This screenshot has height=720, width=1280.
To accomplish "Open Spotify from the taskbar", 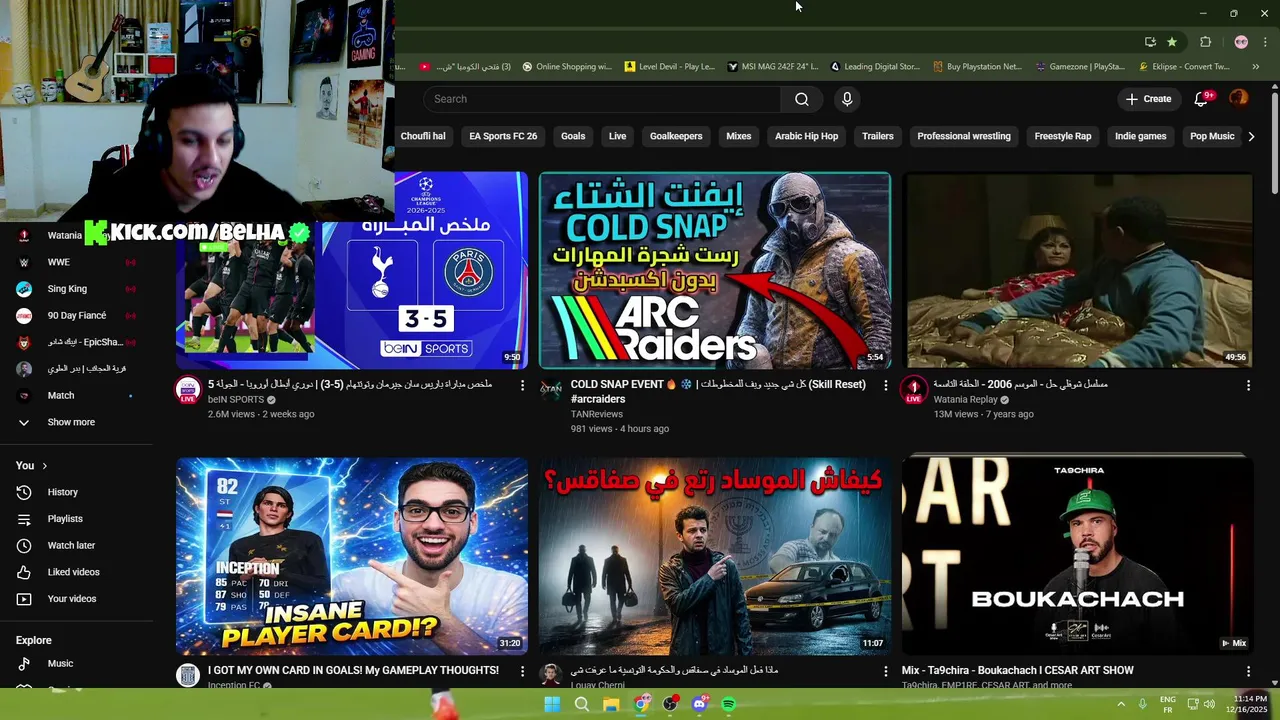I will 729,704.
